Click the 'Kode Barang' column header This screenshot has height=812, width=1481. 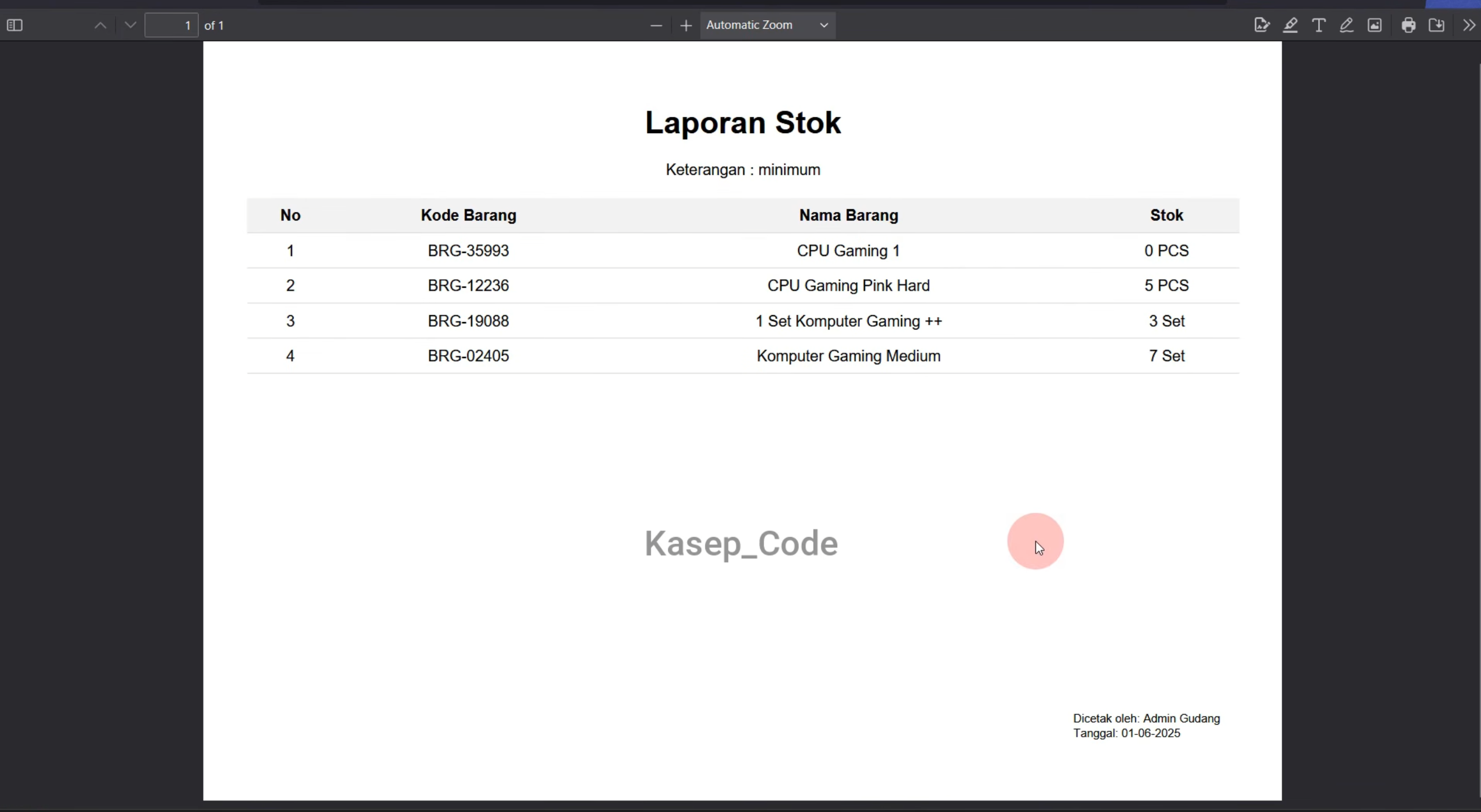coord(468,215)
